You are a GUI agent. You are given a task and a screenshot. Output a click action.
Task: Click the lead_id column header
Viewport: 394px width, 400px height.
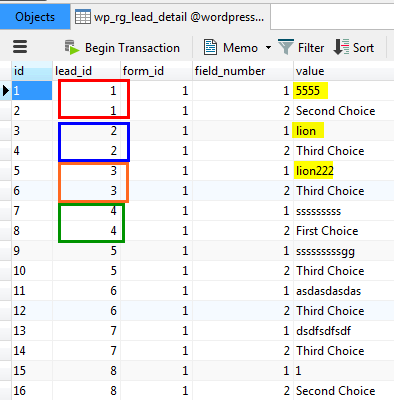click(86, 71)
